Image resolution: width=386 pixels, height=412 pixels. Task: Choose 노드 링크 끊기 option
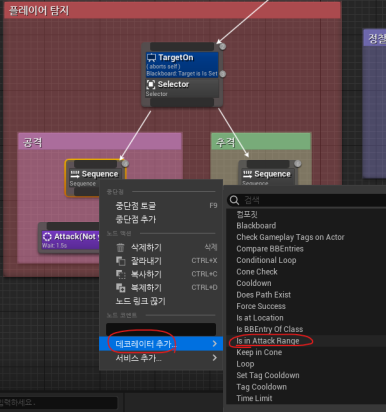point(161,301)
